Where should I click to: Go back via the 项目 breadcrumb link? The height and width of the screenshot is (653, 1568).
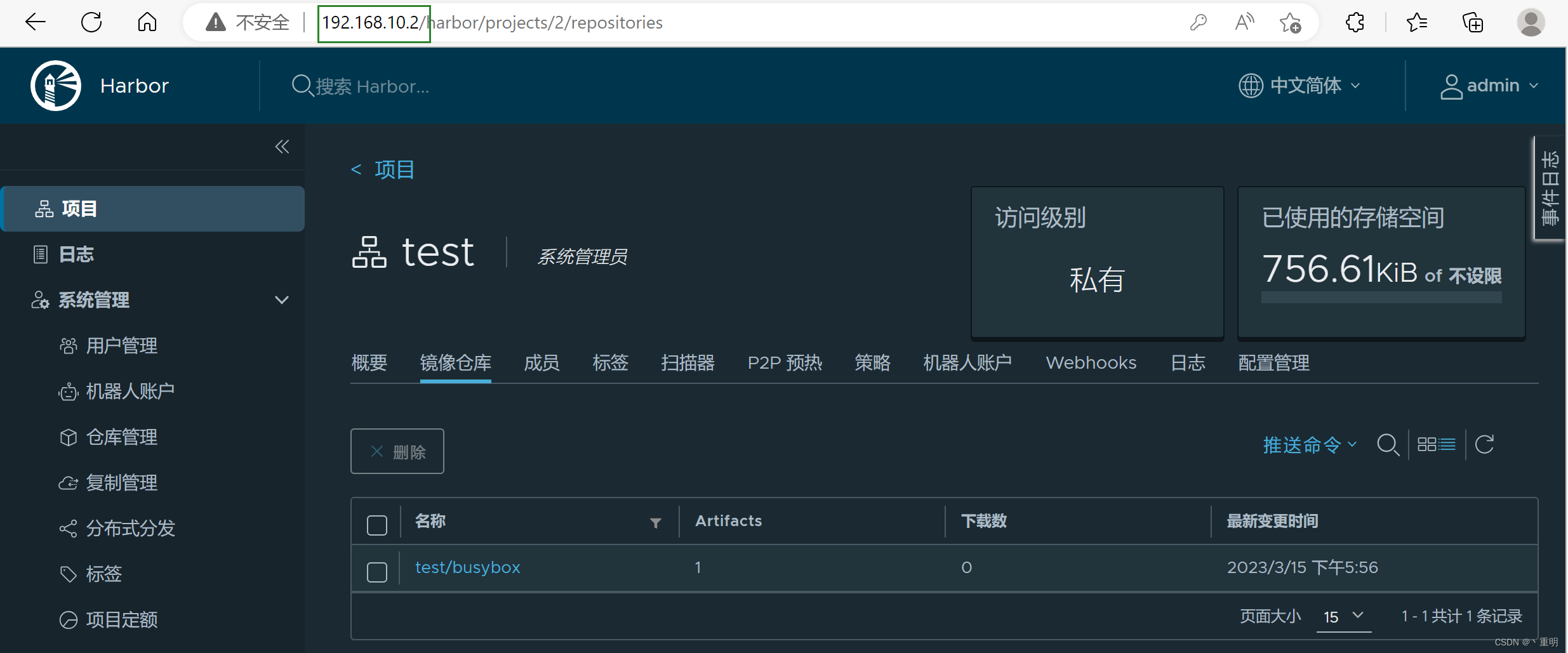(383, 169)
